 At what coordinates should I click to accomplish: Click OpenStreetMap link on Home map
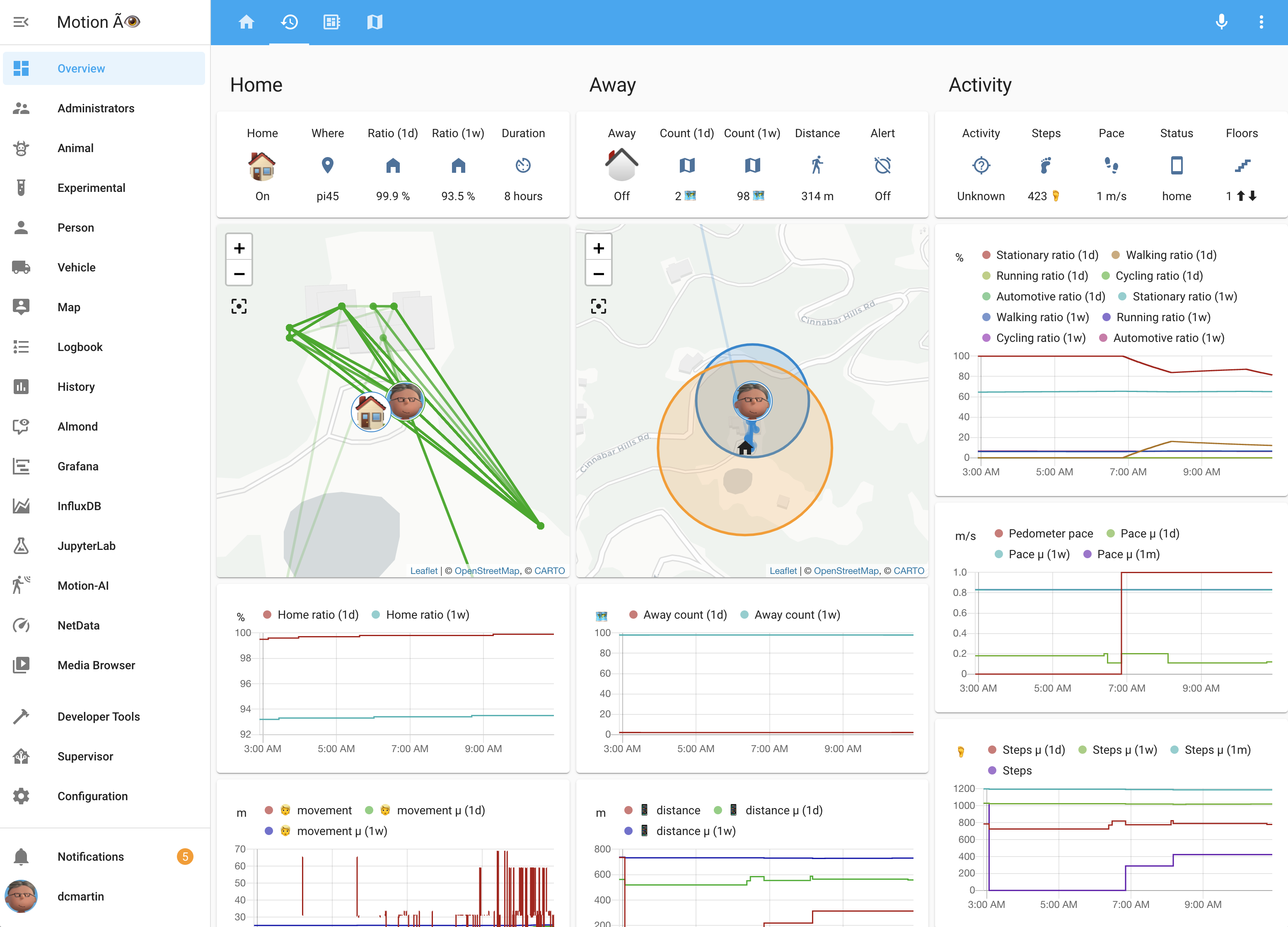(x=487, y=571)
